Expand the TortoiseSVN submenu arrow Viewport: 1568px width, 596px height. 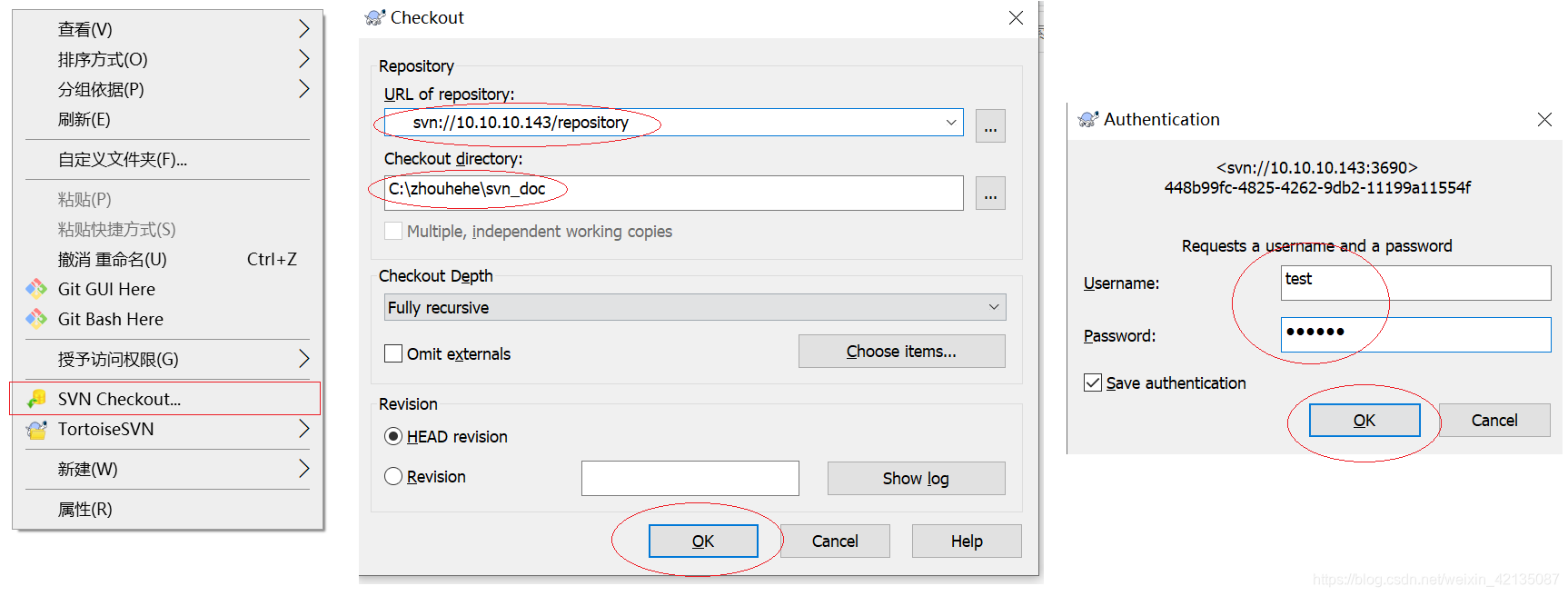(304, 429)
